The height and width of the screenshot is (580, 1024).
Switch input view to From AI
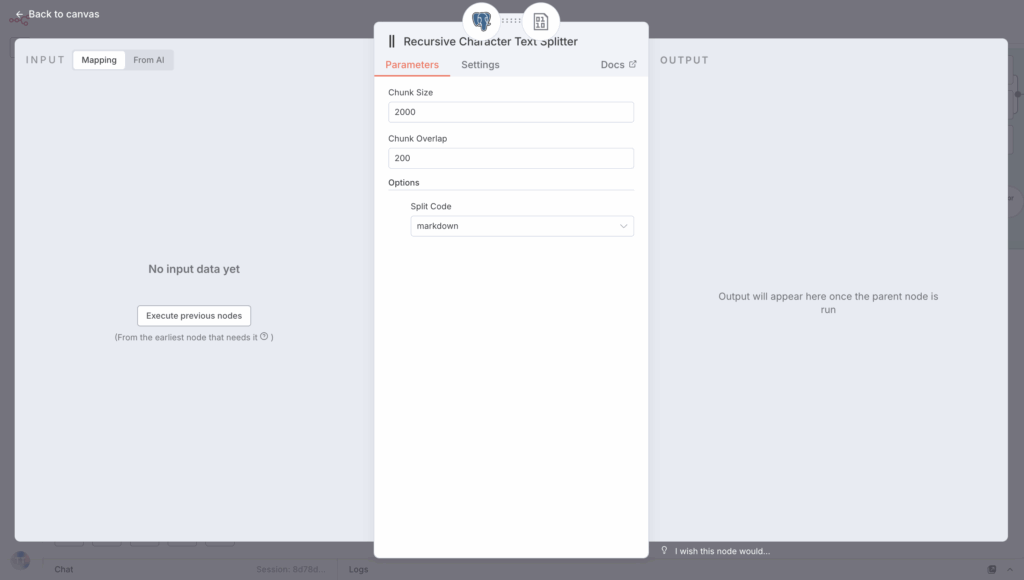click(x=149, y=60)
